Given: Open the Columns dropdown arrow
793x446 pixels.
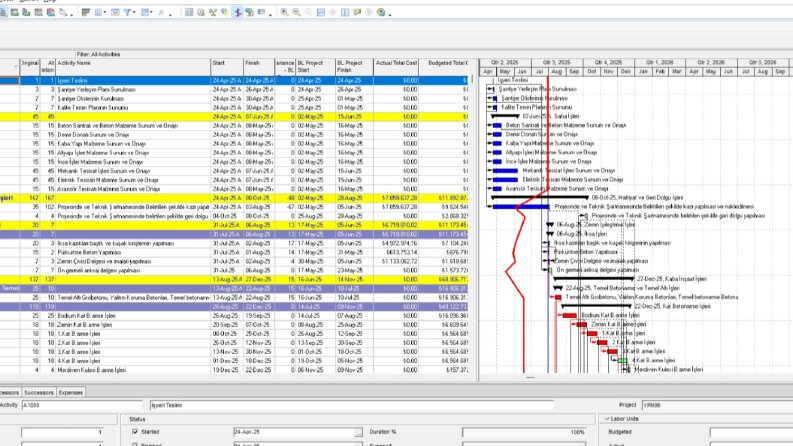Looking at the screenshot, I should [x=105, y=13].
